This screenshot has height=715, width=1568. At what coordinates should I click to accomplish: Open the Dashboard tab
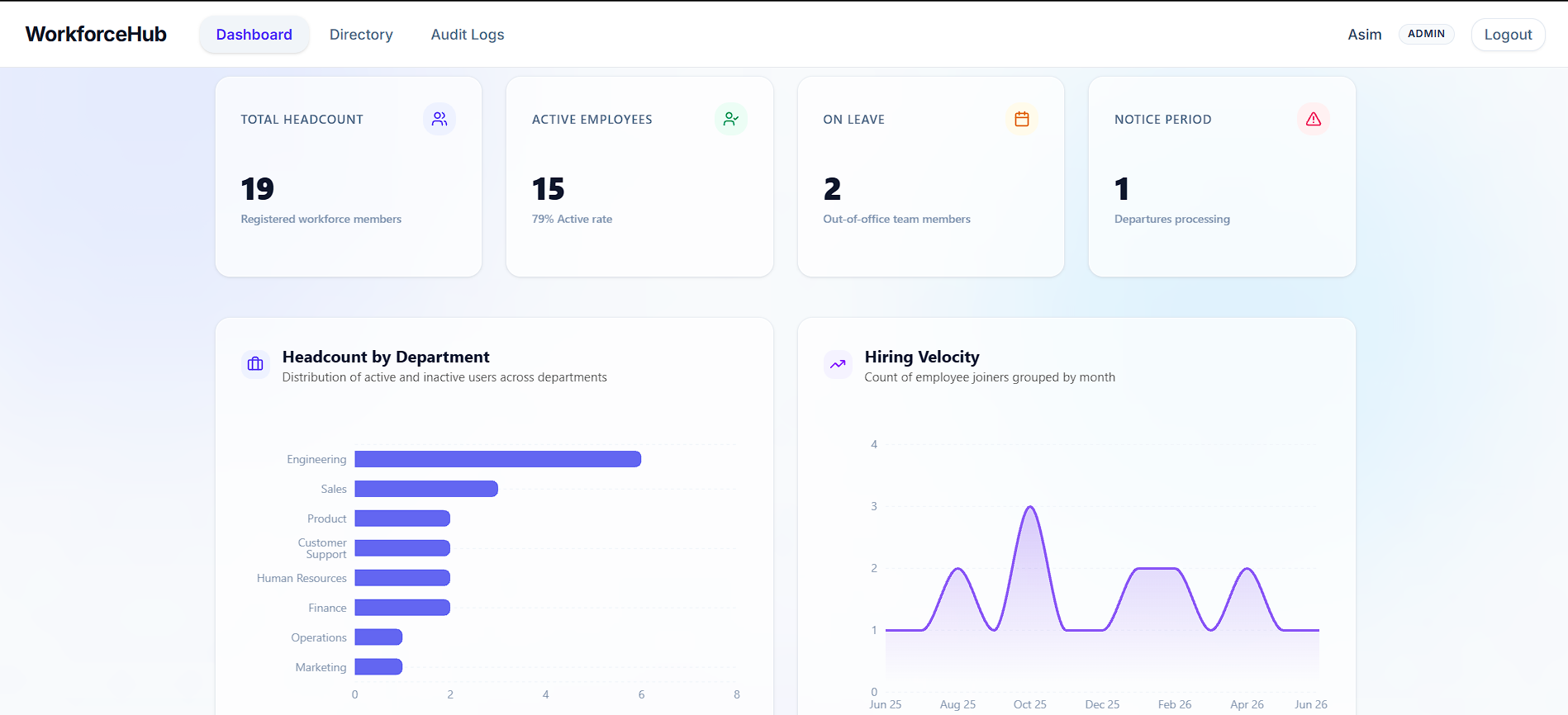tap(254, 35)
